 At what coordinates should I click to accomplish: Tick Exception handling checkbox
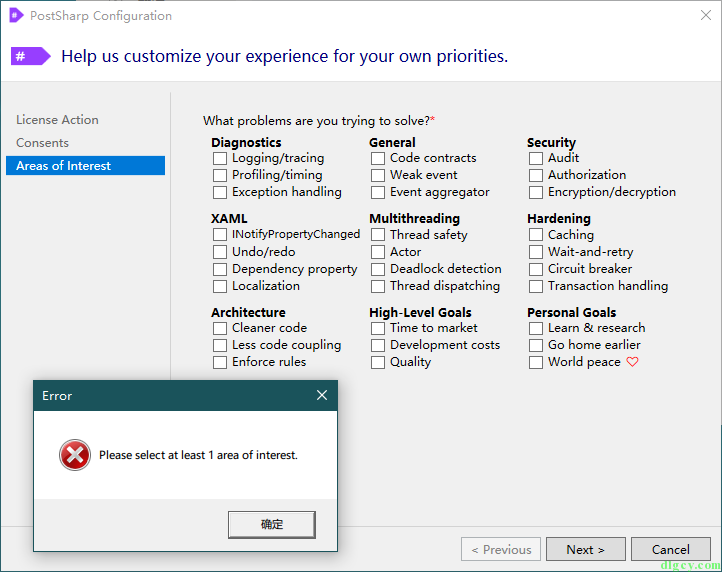point(220,193)
